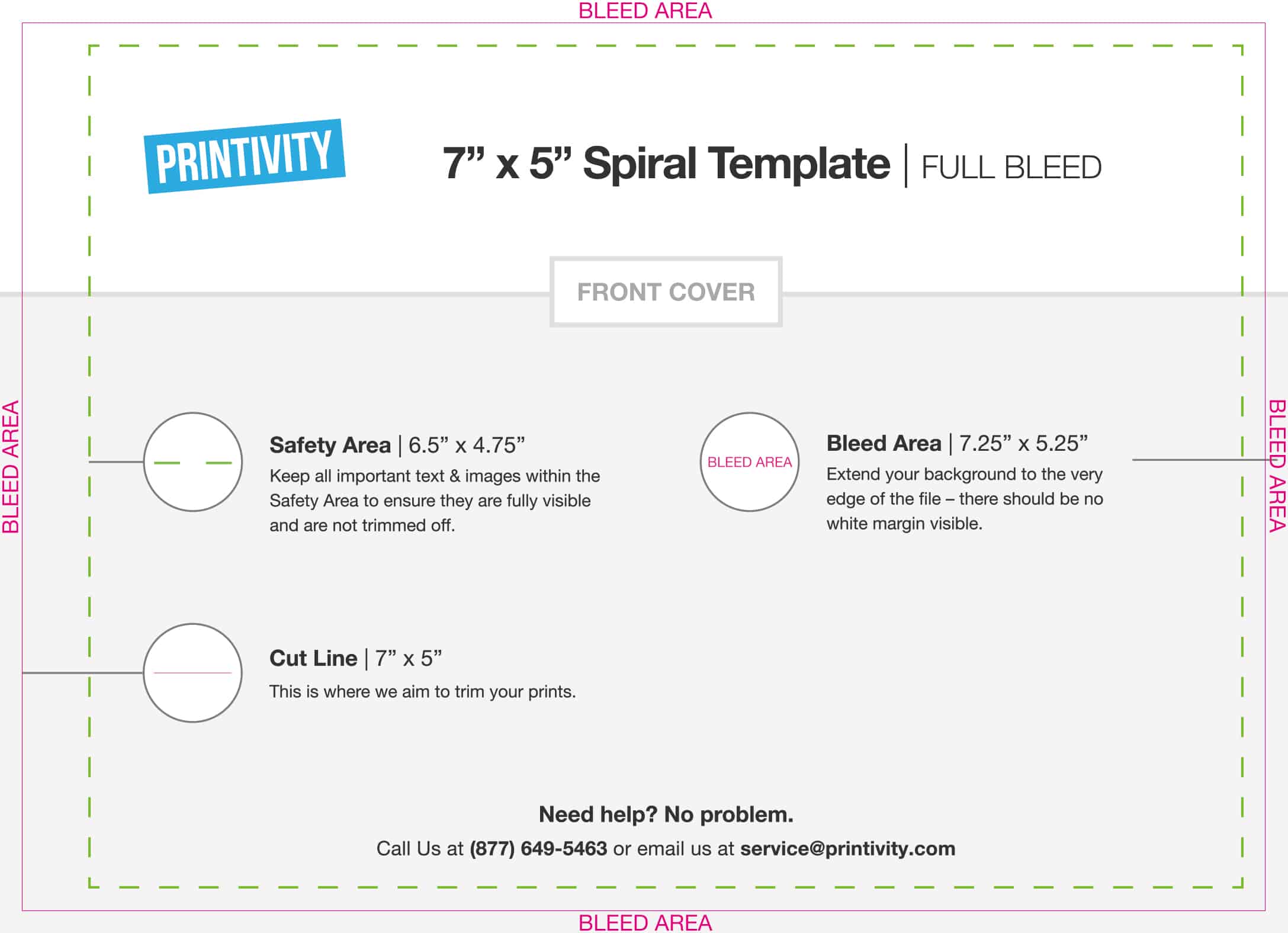Click 'Need help? No problem.' heading
The height and width of the screenshot is (933, 1288).
click(x=666, y=815)
